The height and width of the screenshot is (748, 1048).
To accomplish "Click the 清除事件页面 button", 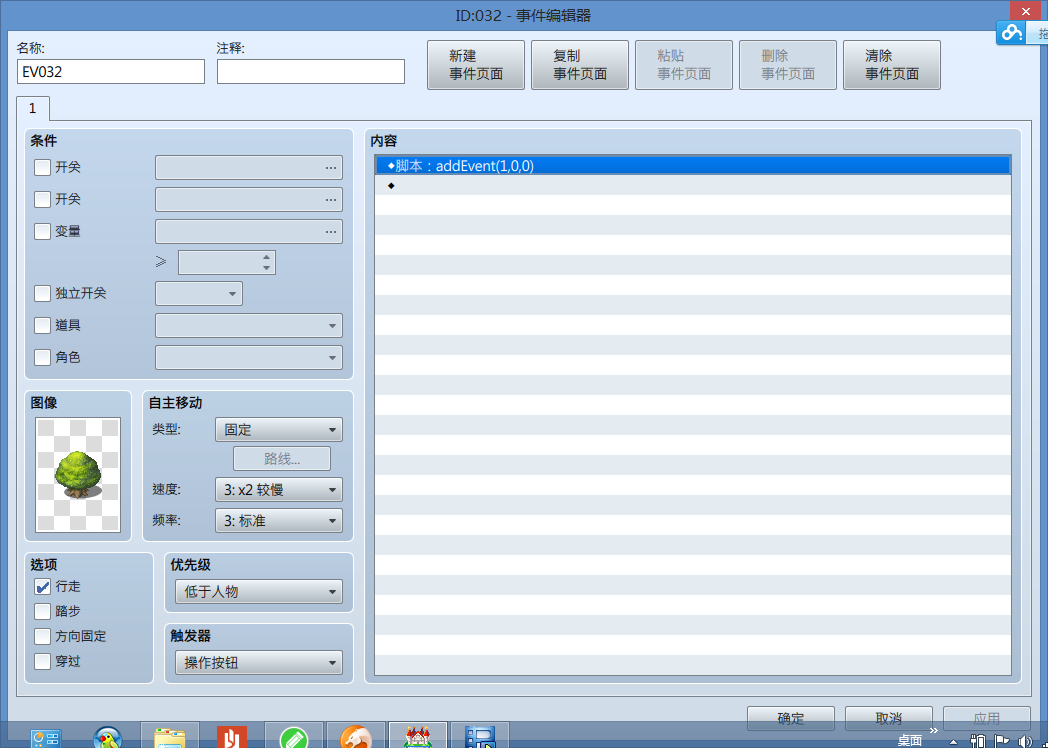I will (x=892, y=65).
